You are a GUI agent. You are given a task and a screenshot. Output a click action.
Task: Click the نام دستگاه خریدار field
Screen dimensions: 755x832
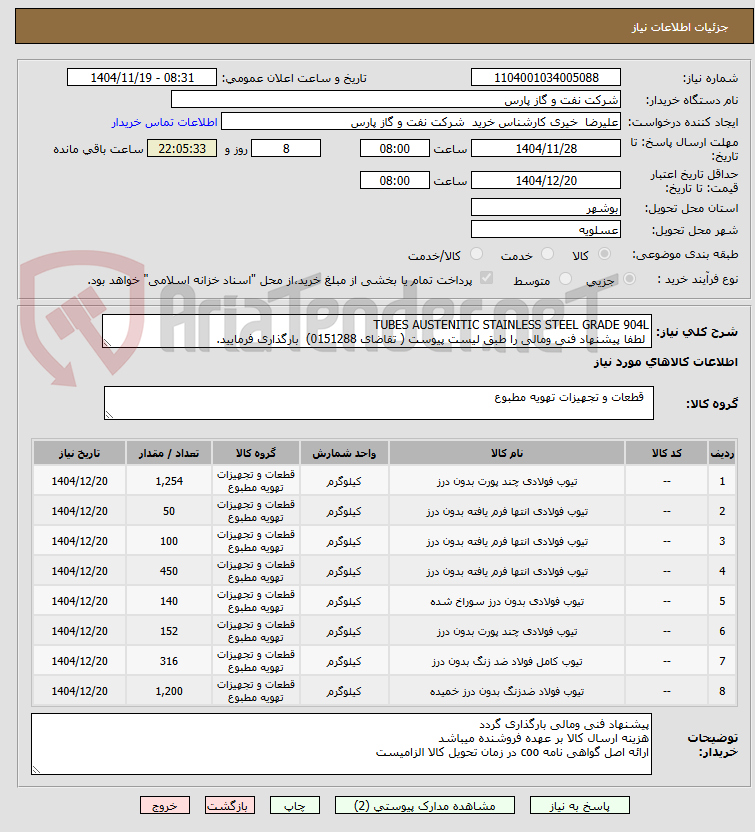click(396, 100)
